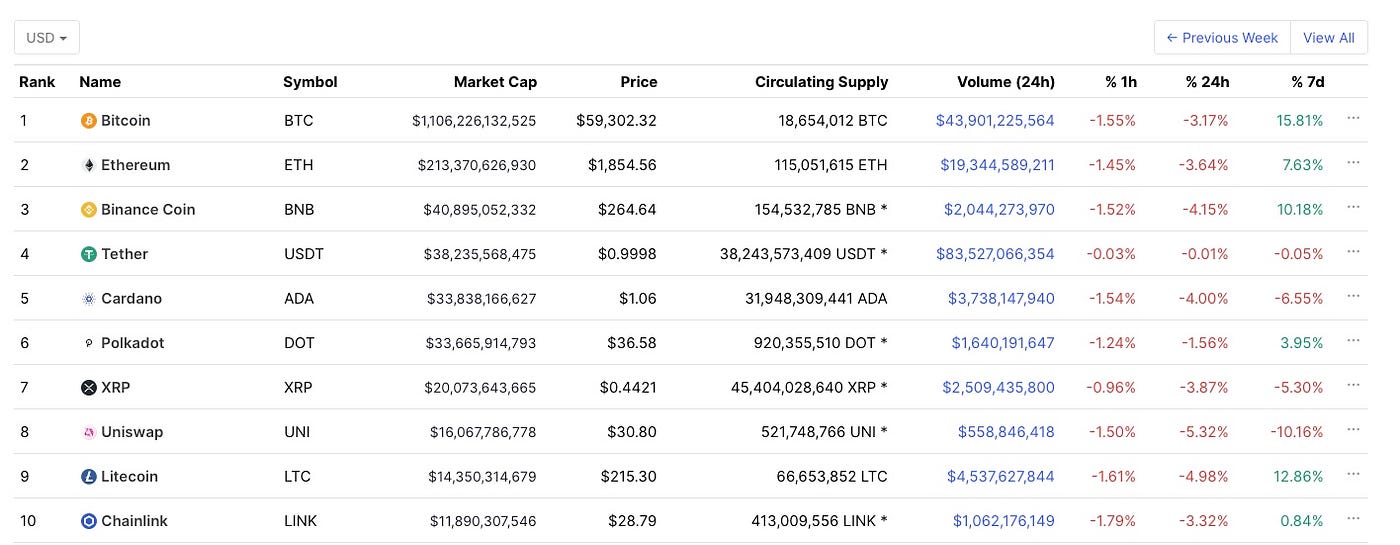Viewport: 1400px width, 545px height.
Task: Open the ellipsis menu for Cardano row
Action: [1353, 296]
